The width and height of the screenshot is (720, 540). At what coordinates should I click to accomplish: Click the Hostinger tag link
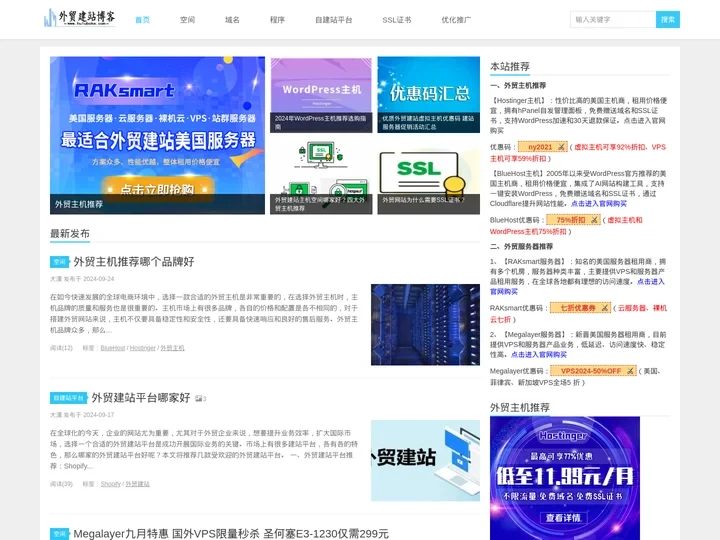[143, 348]
